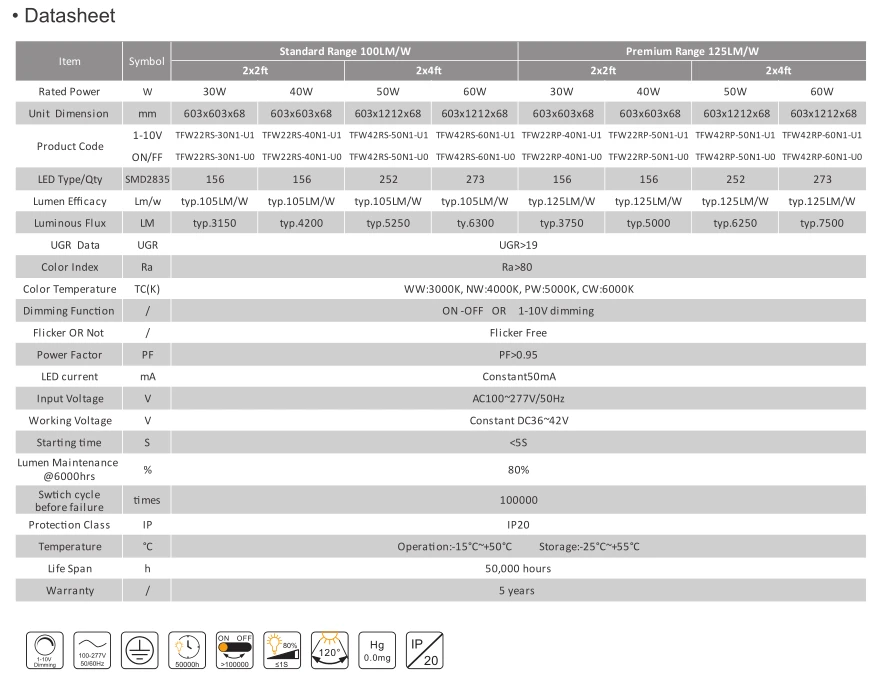
Task: Click the 100-277V 50/60Hz voltage icon
Action: click(x=92, y=650)
